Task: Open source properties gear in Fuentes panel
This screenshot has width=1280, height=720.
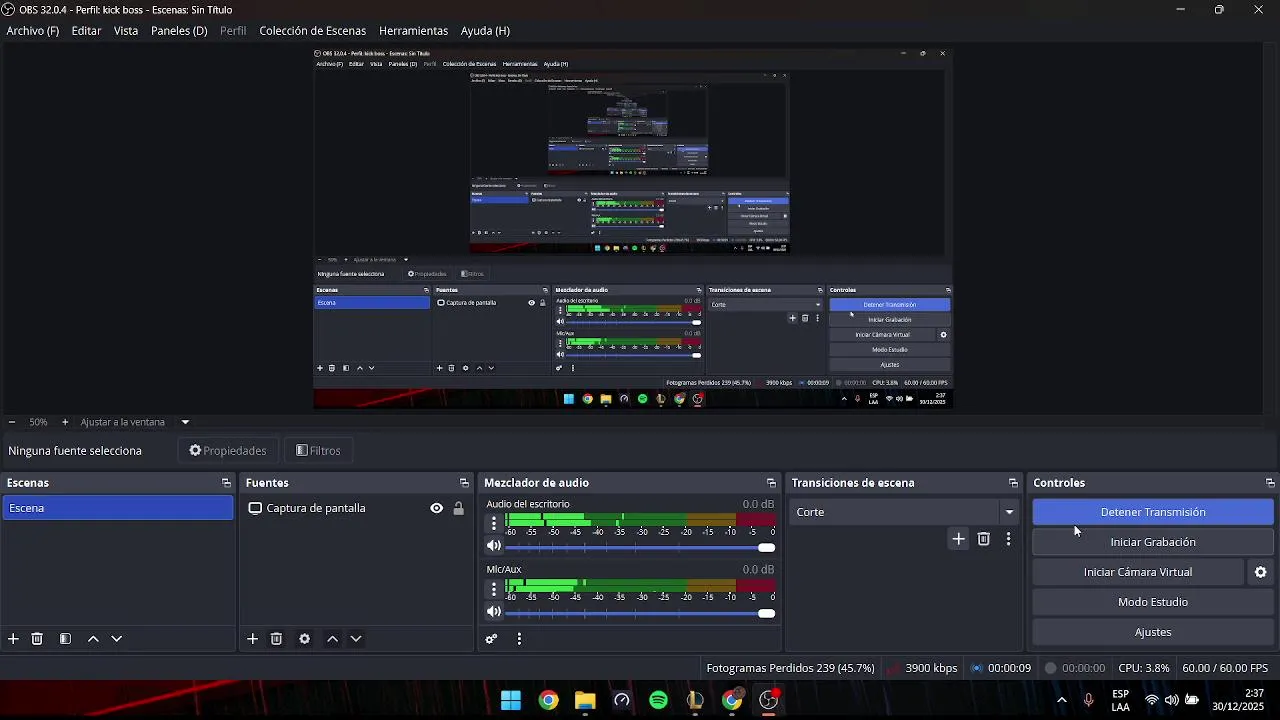Action: [305, 639]
